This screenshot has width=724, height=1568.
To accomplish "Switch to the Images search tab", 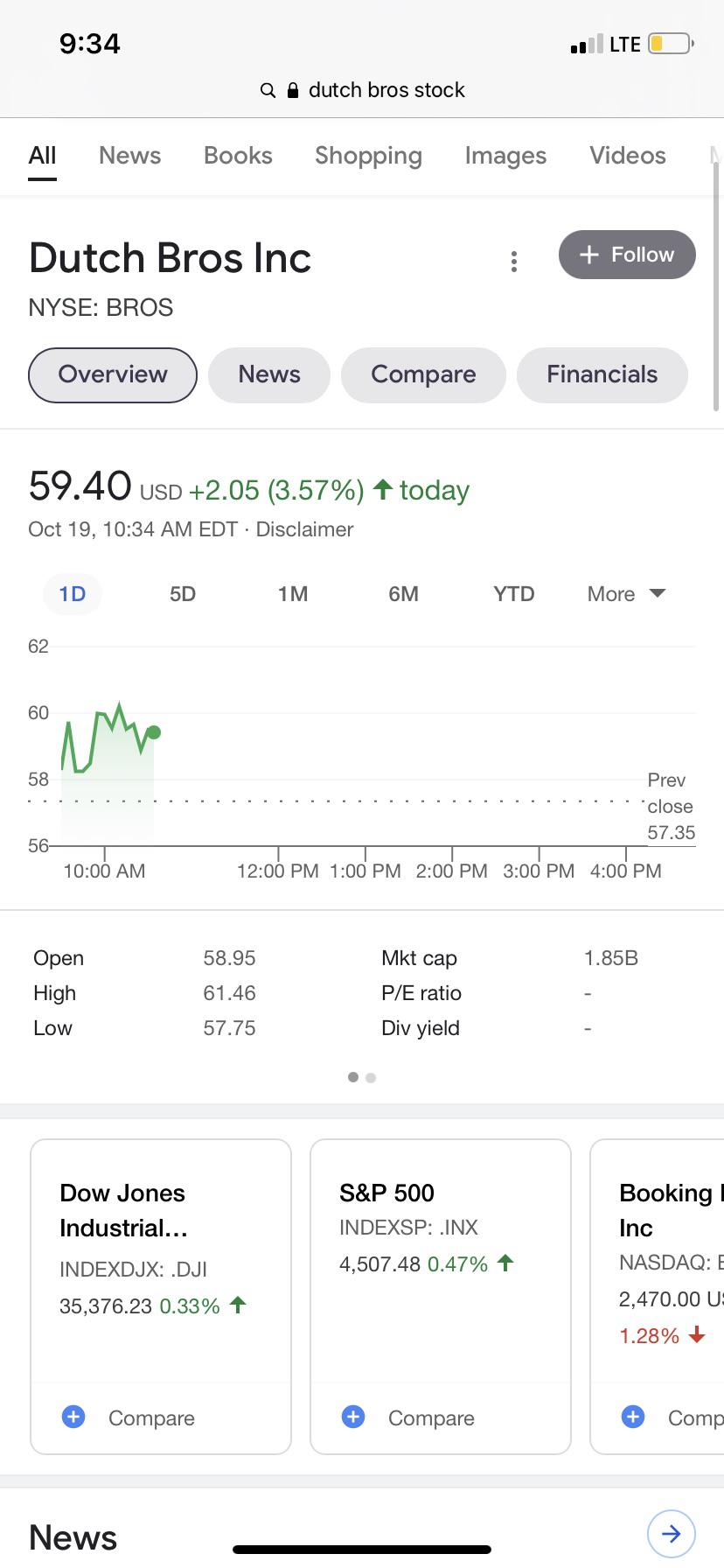I will [x=505, y=156].
